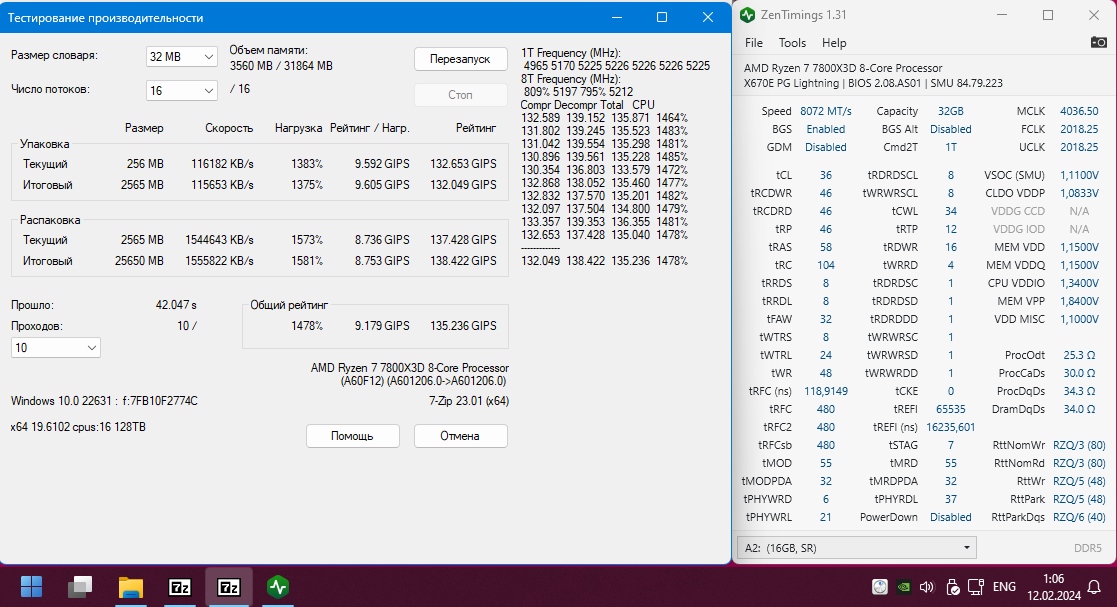1117x607 pixels.
Task: Open File Explorer from taskbar
Action: tap(130, 587)
